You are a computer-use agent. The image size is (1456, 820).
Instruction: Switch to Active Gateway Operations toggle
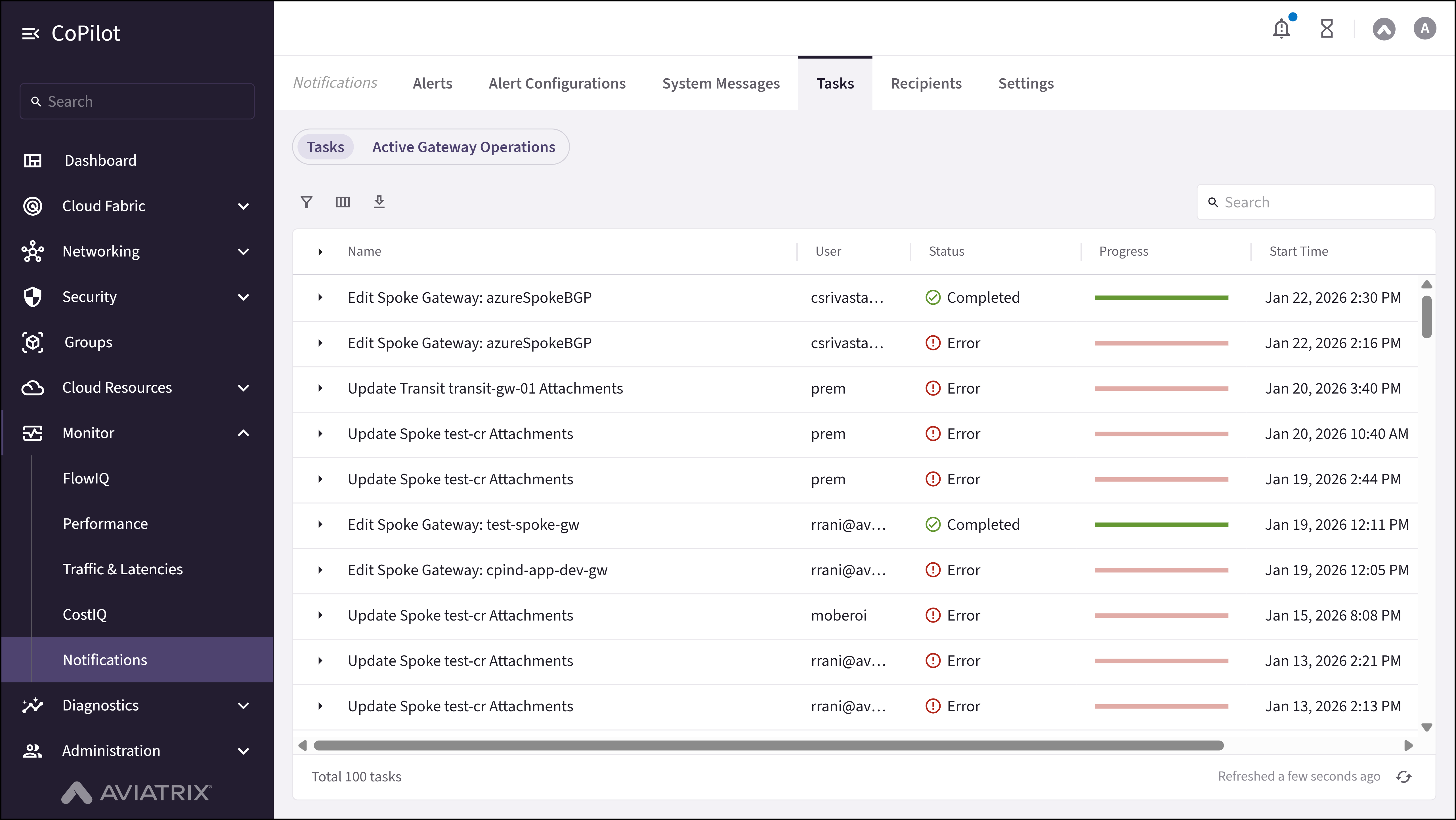coord(463,147)
